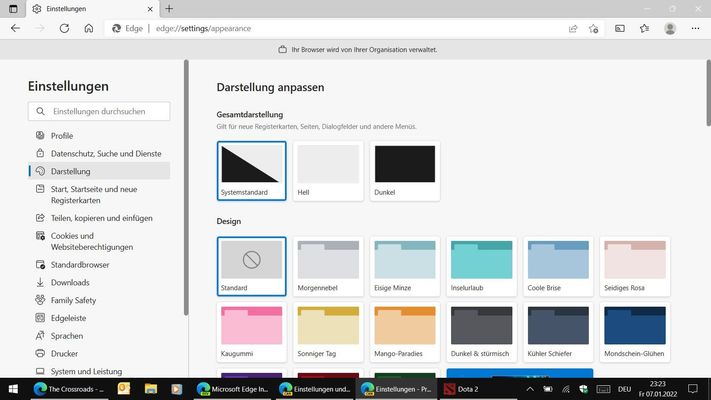Image resolution: width=711 pixels, height=400 pixels.
Task: Open notification center icon
Action: click(693, 389)
